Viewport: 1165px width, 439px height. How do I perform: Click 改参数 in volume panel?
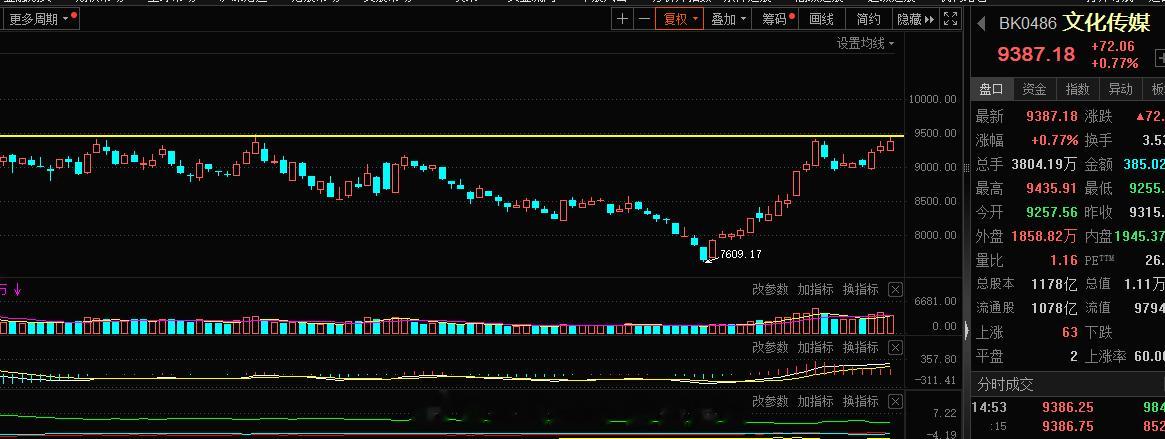tap(770, 290)
